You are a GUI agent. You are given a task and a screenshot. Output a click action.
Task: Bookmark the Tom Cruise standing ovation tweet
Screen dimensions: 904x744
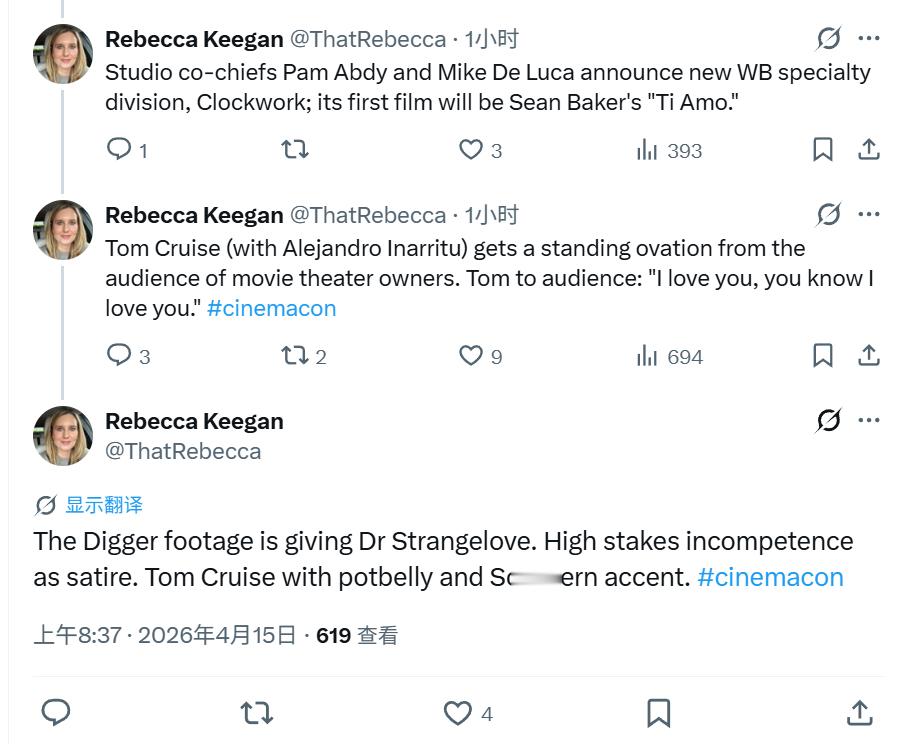[822, 355]
